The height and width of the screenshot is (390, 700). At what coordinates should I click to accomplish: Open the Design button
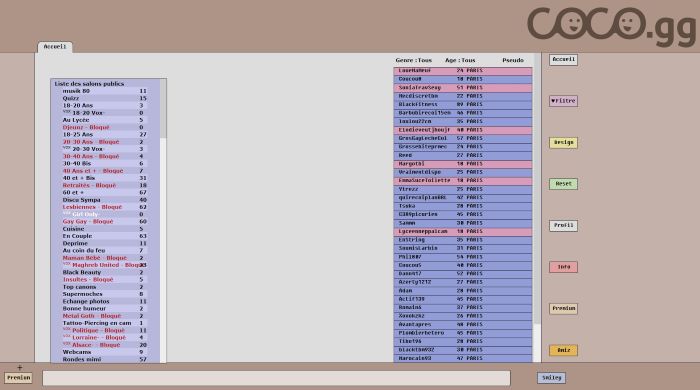[x=563, y=142]
